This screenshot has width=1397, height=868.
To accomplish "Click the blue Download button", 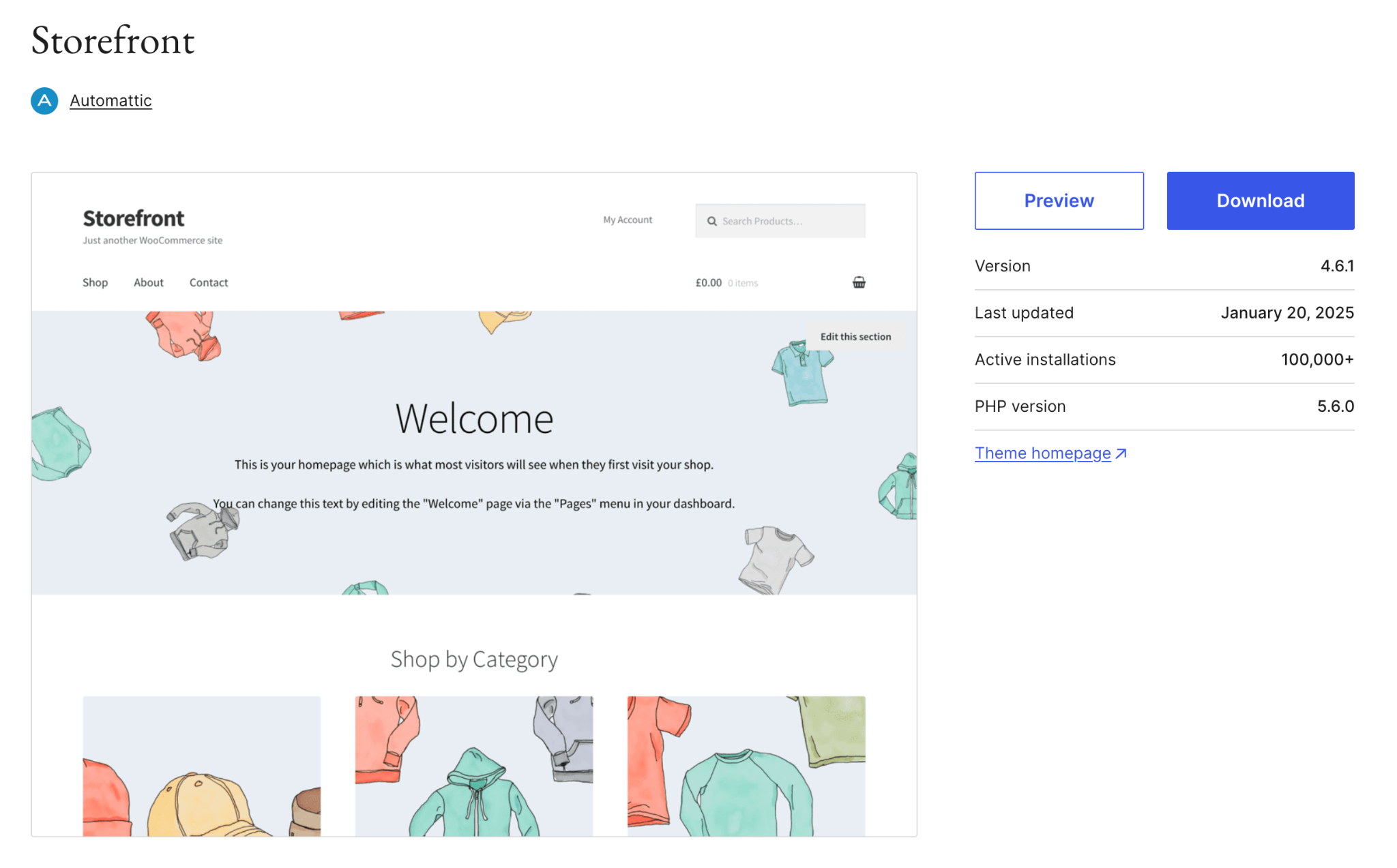I will pyautogui.click(x=1260, y=200).
